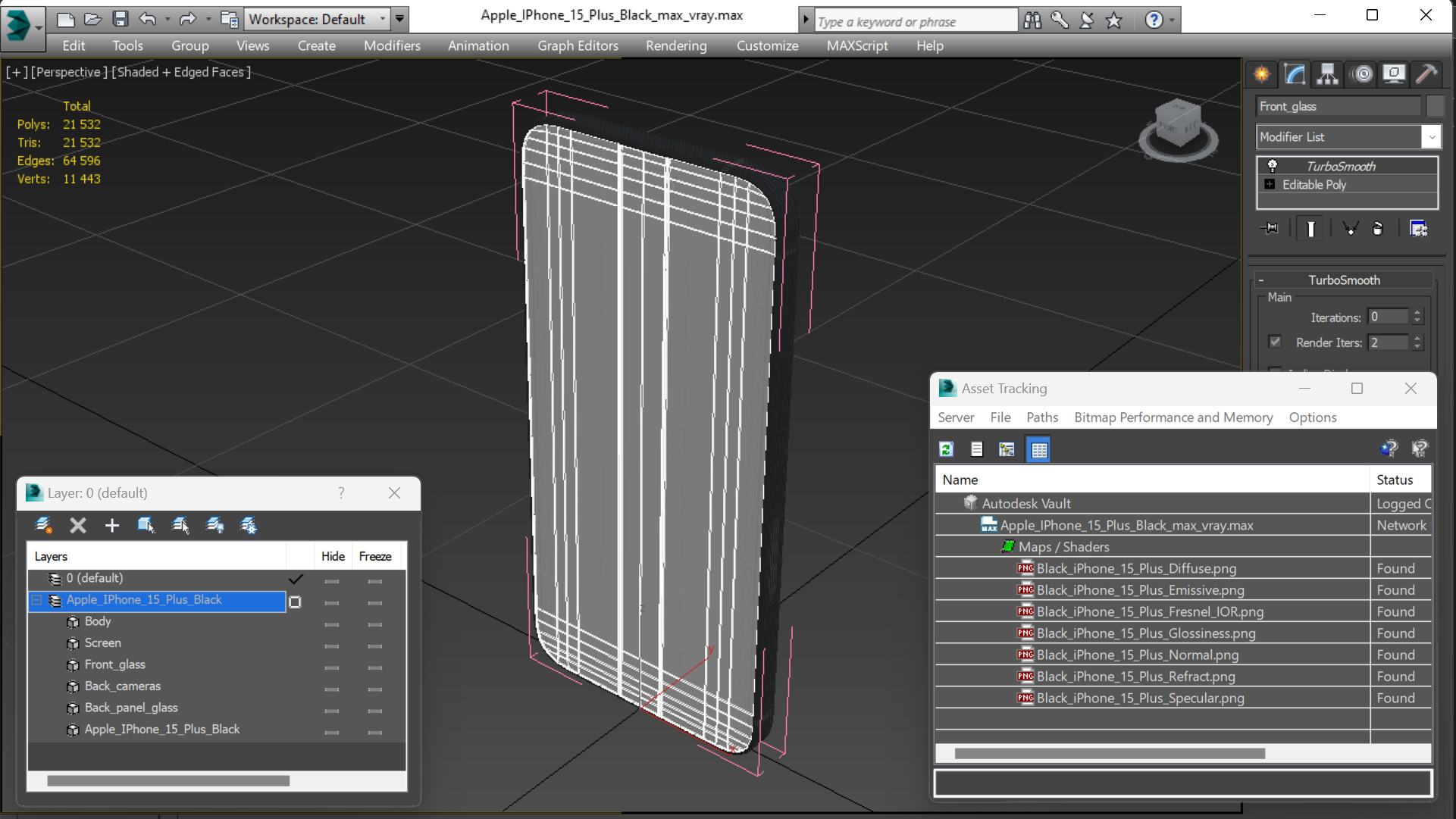The image size is (1456, 819).
Task: Toggle the TurboSmooth modifier lightbulb
Action: pyautogui.click(x=1273, y=166)
